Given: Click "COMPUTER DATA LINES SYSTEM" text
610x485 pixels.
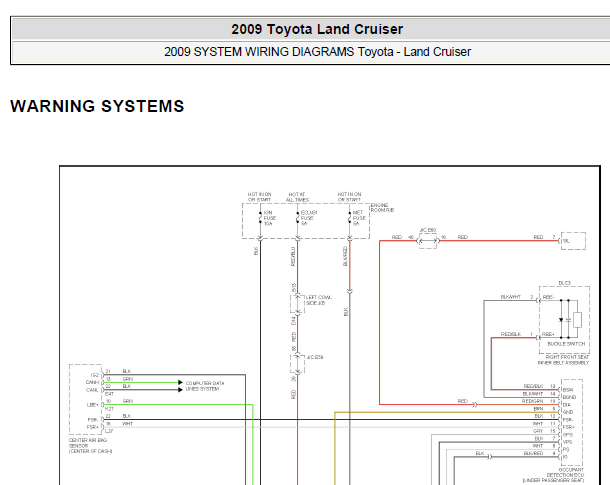Looking at the screenshot, I should tap(205, 386).
